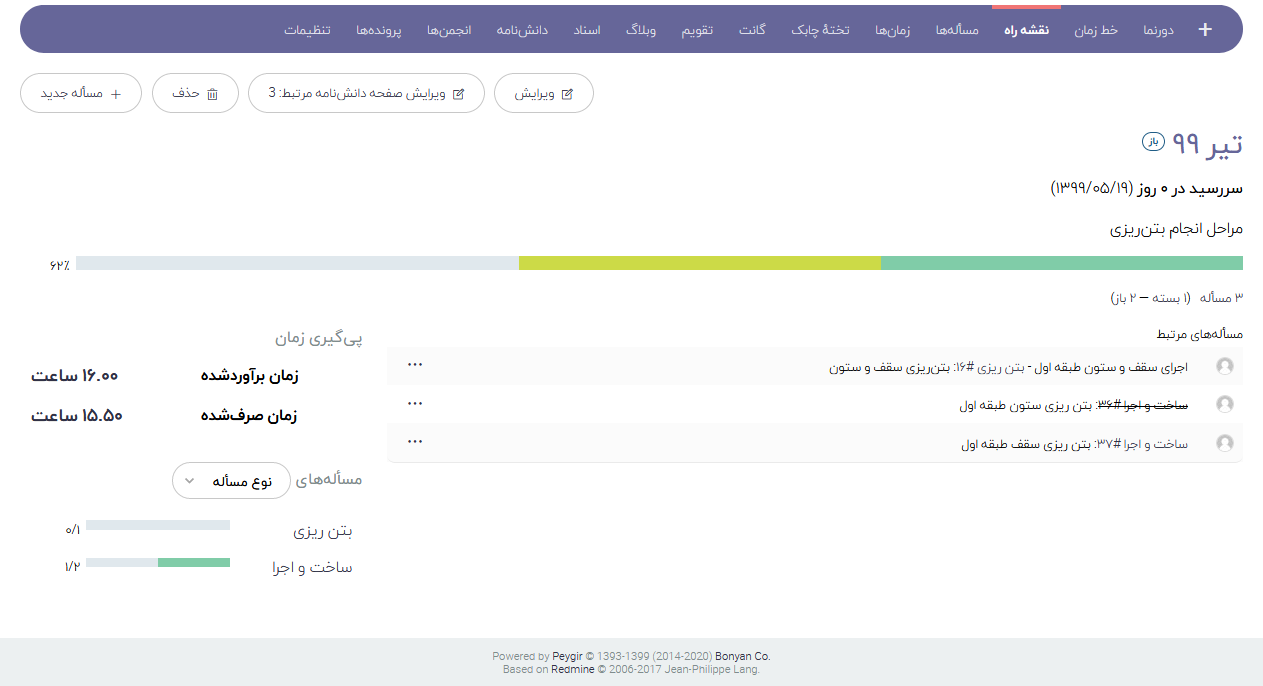
Task: Go to the تنظیمات settings tab
Action: (x=307, y=30)
